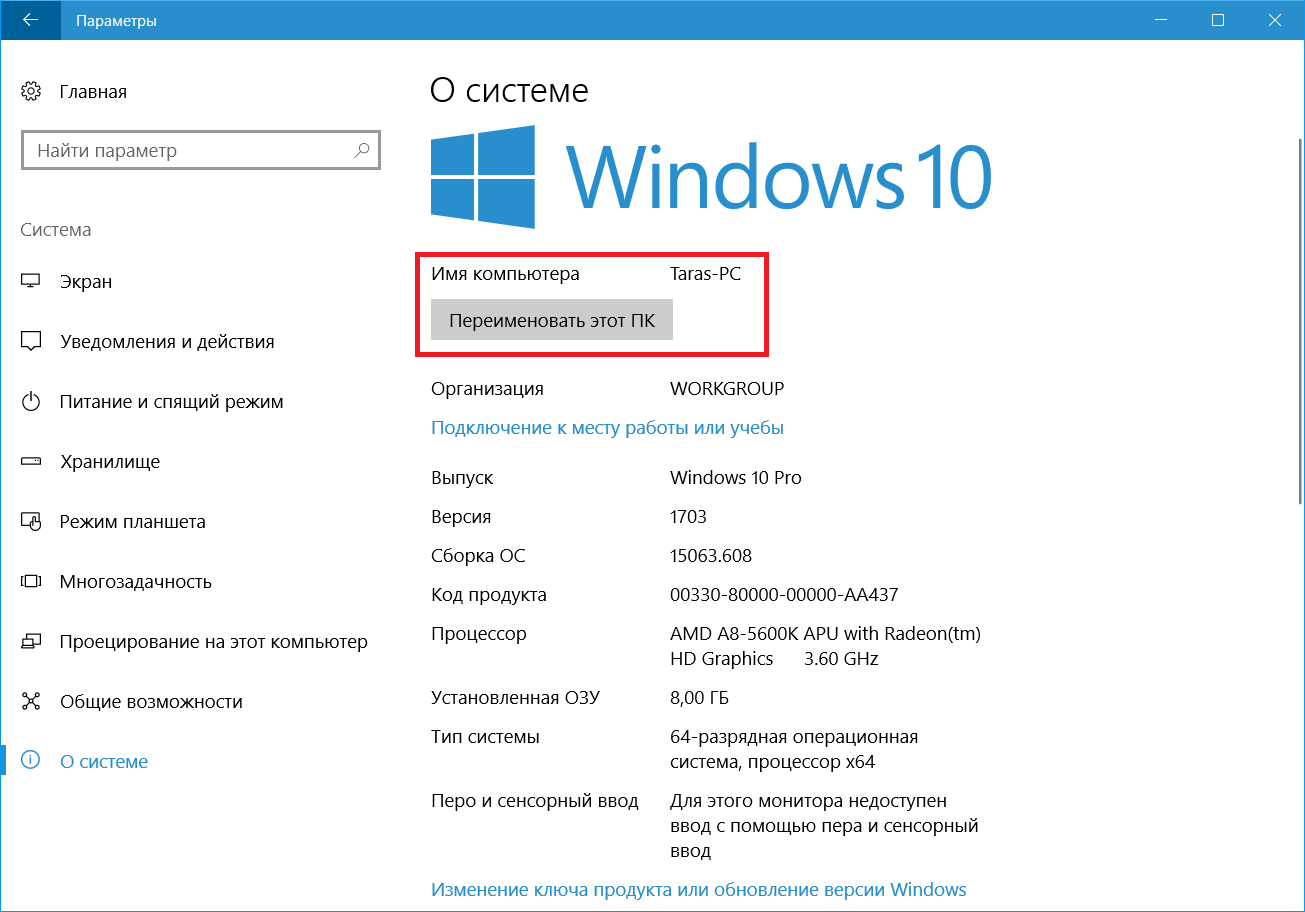Go to Питание и спящий режим

172,402
